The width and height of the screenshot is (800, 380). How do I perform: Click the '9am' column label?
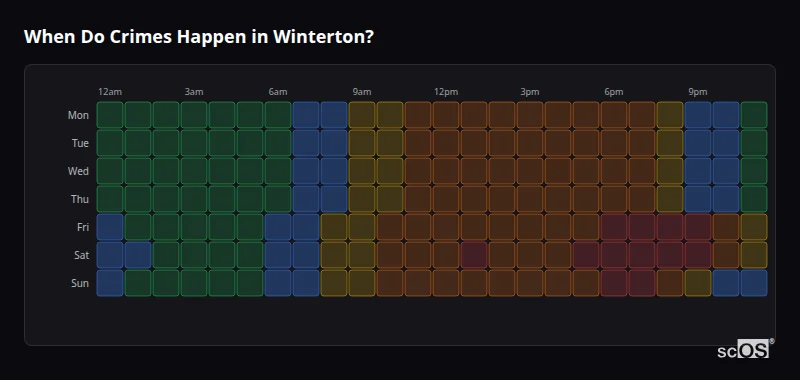(x=362, y=92)
